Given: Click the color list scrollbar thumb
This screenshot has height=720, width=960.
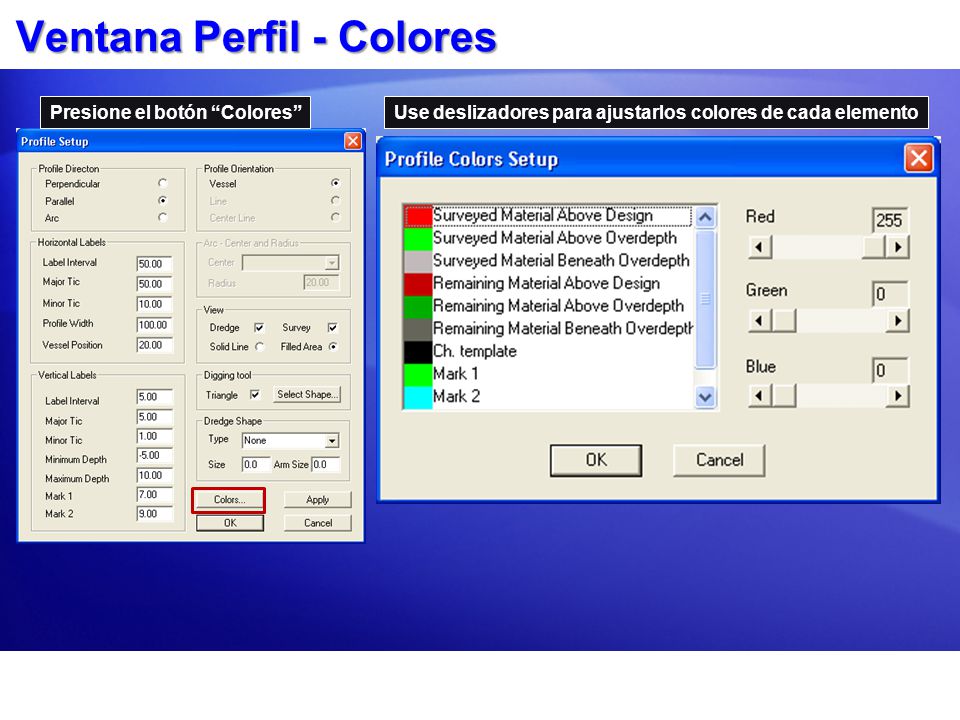Looking at the screenshot, I should (705, 299).
